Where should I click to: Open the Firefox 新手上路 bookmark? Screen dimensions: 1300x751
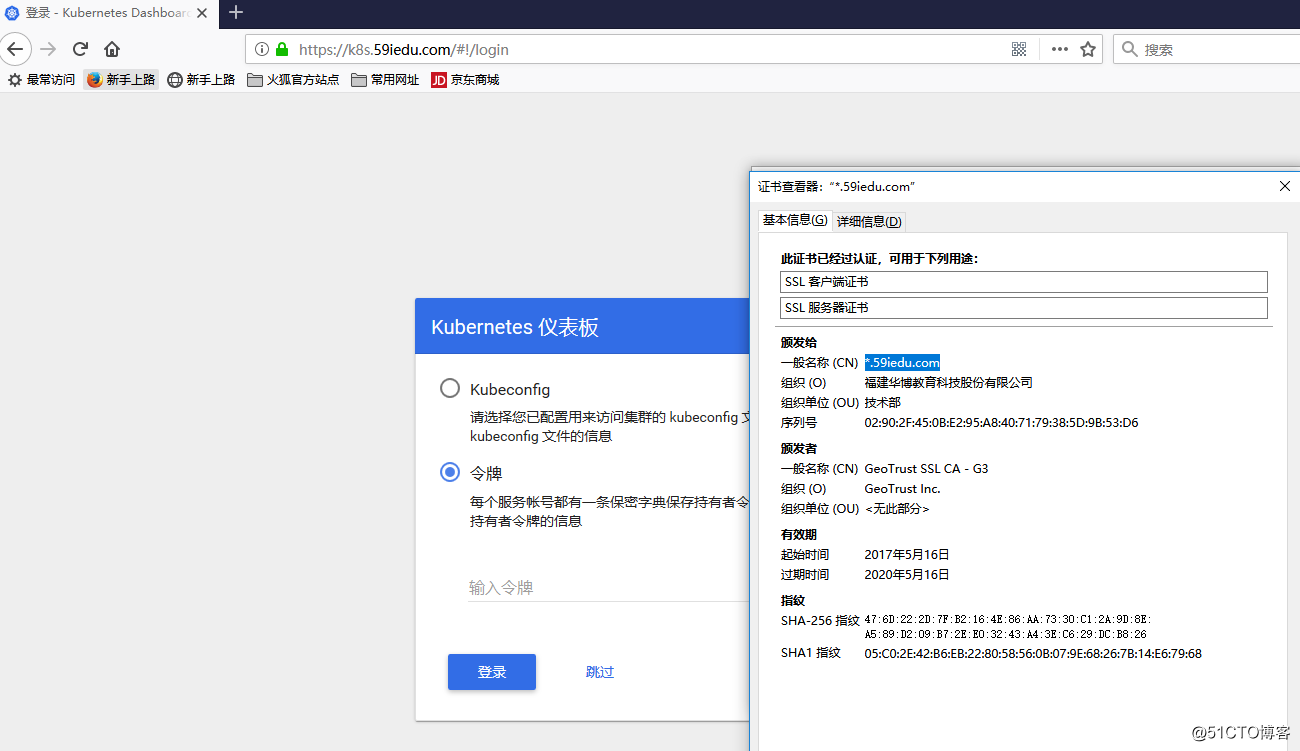pos(121,79)
